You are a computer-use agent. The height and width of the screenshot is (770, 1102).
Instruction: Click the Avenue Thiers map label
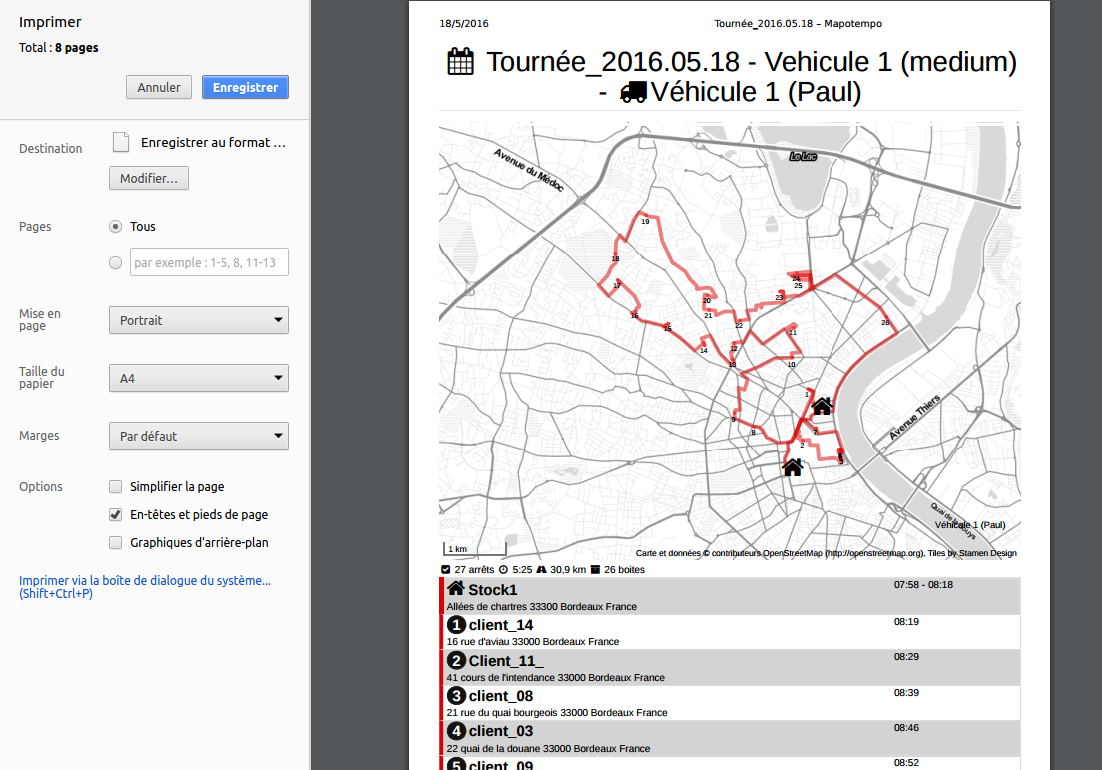(914, 417)
